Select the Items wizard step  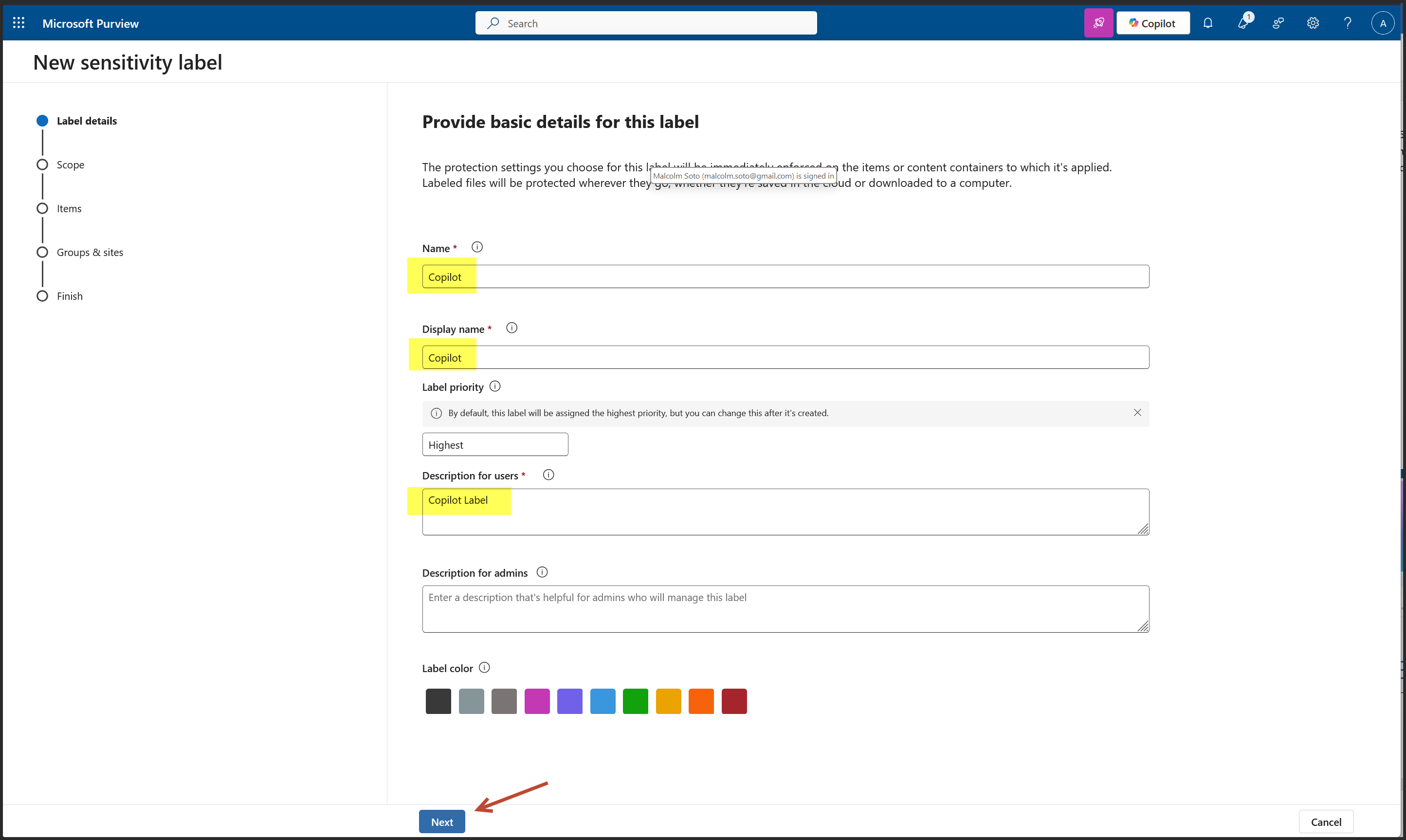coord(69,208)
